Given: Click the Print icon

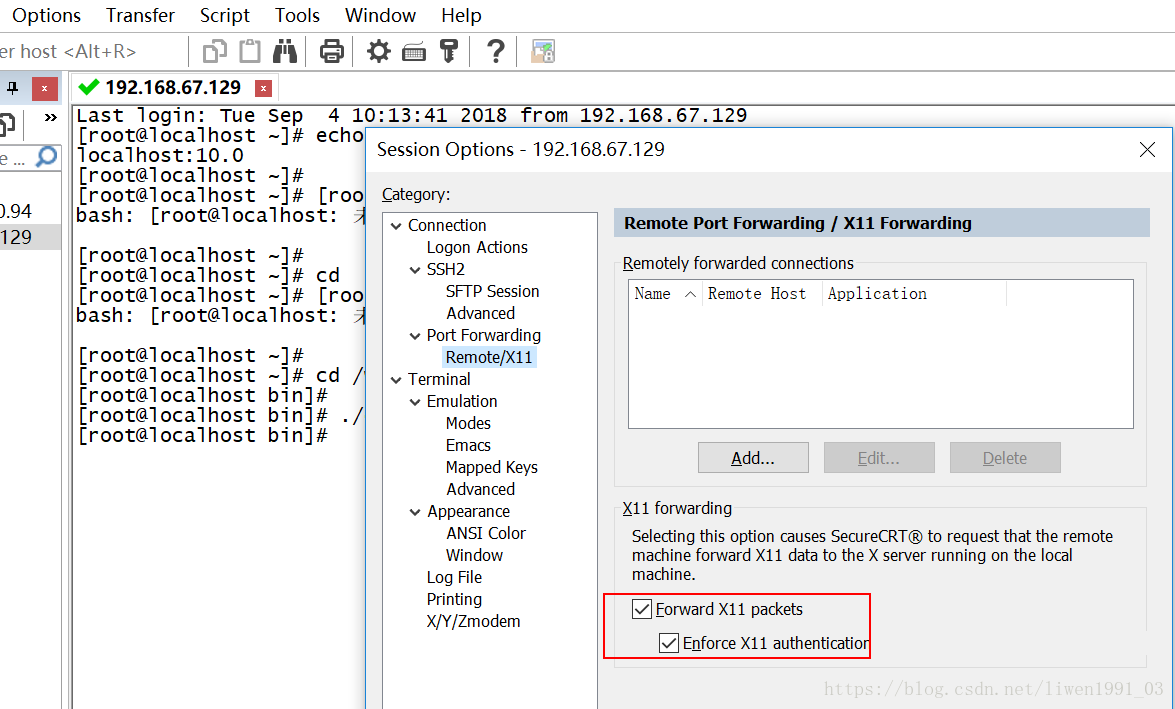Looking at the screenshot, I should coord(332,51).
